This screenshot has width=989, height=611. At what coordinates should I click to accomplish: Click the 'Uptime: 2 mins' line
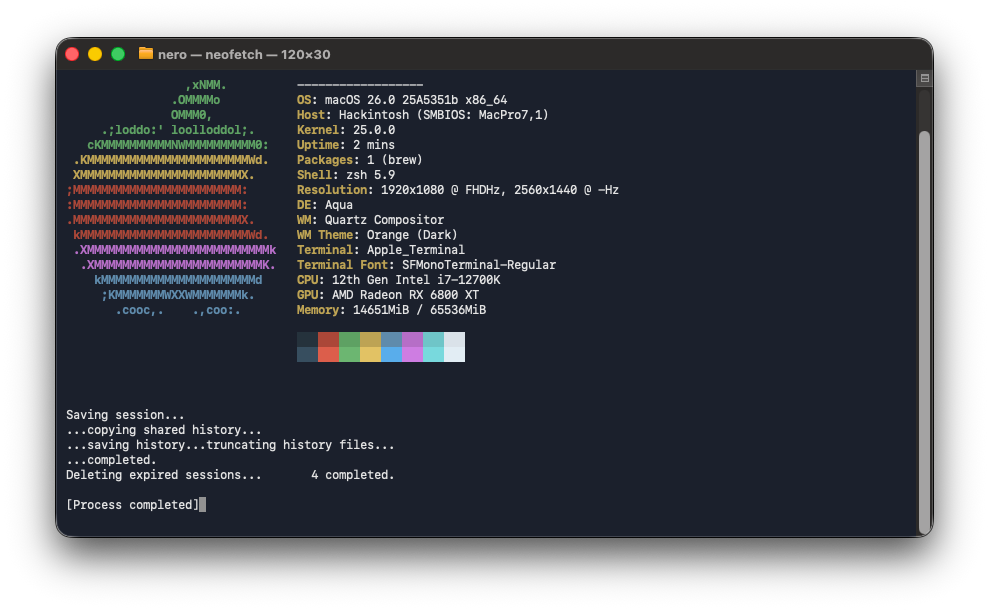[x=346, y=145]
